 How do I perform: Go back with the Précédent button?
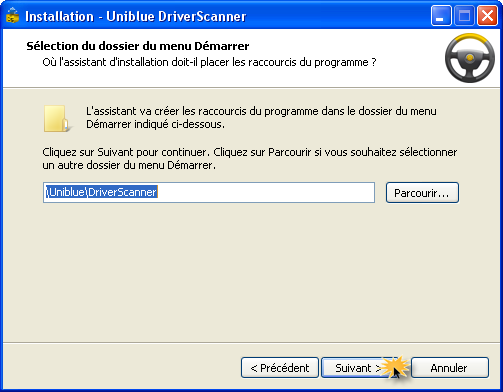pos(280,368)
